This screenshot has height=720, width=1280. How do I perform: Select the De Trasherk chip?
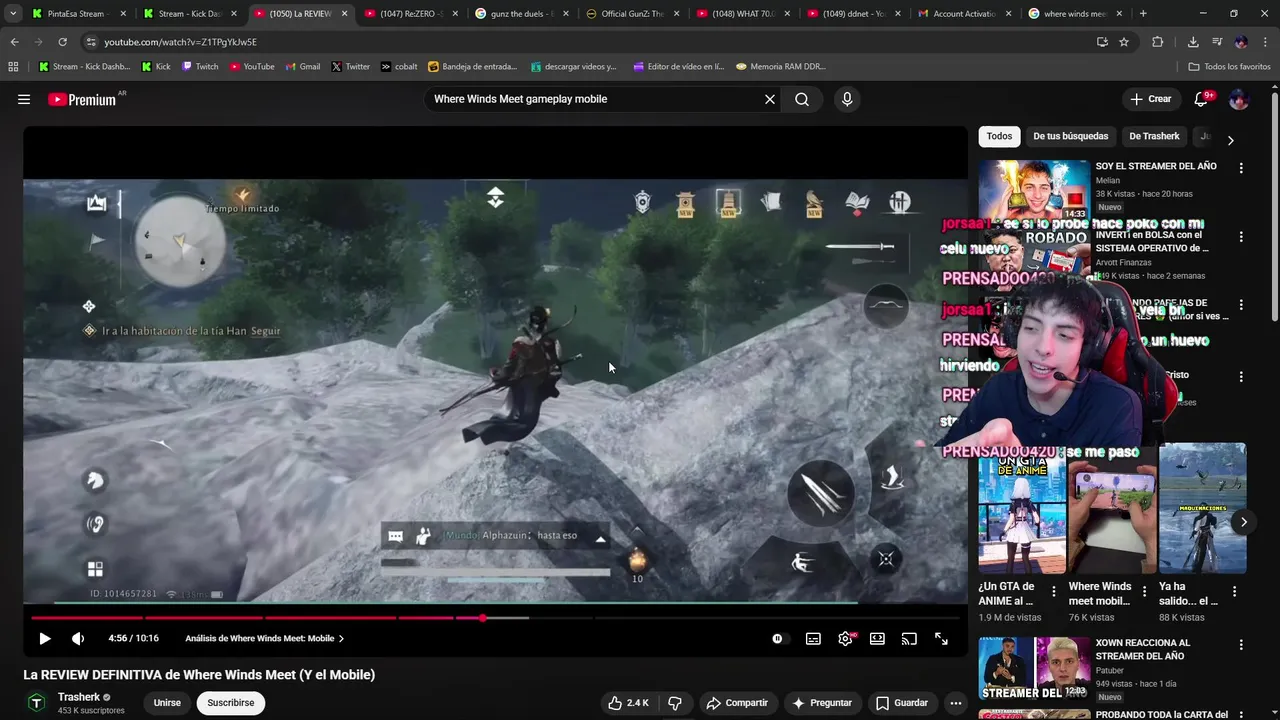pos(1154,136)
